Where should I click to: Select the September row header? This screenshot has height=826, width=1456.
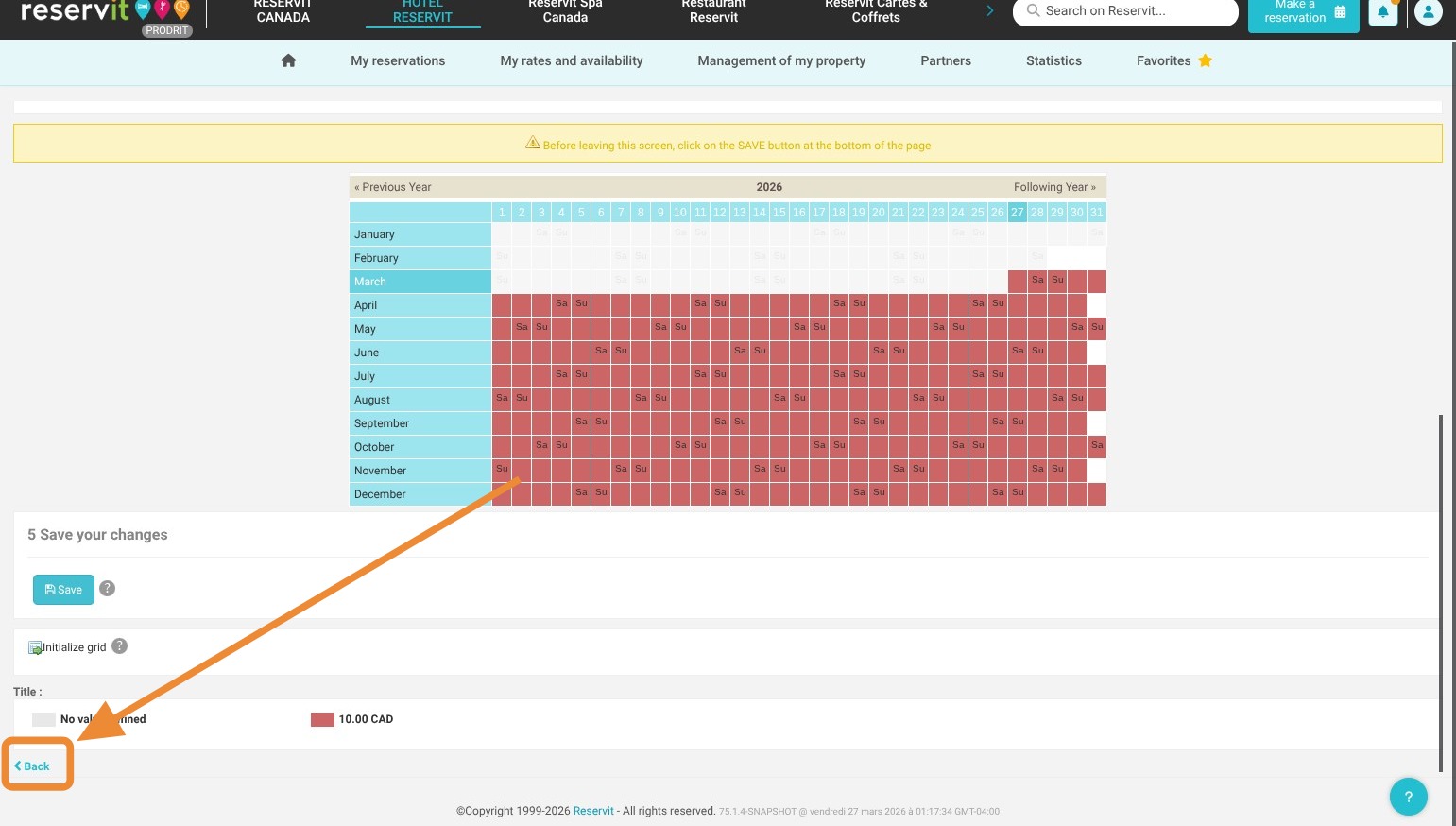pos(420,423)
